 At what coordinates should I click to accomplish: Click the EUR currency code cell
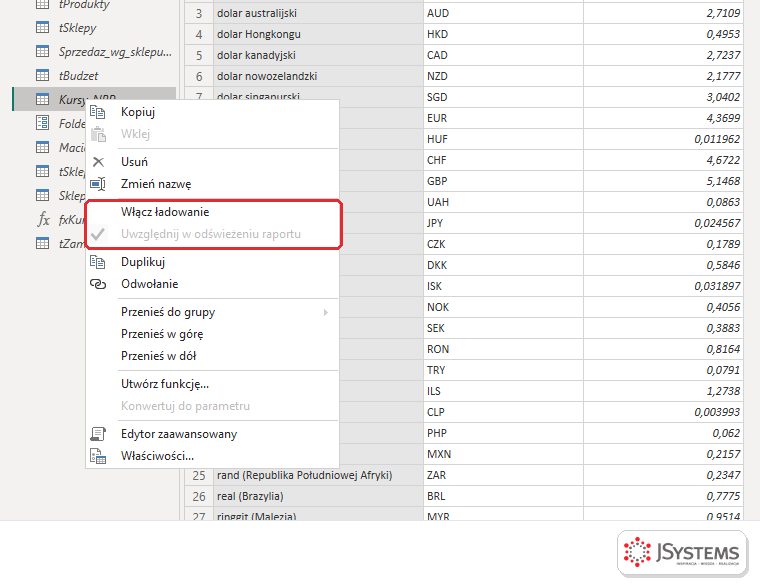(x=503, y=118)
